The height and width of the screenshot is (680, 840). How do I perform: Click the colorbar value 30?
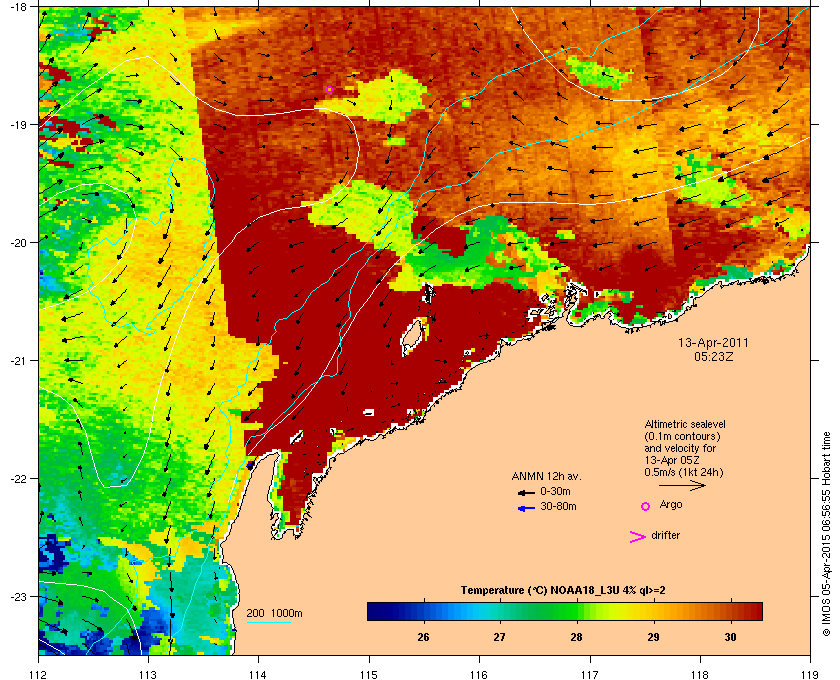(730, 637)
